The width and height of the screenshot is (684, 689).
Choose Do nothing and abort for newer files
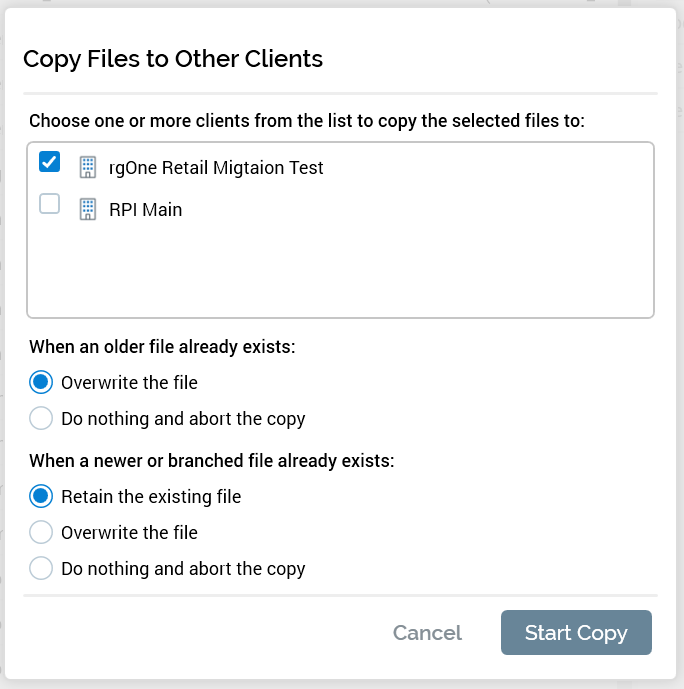pos(41,568)
